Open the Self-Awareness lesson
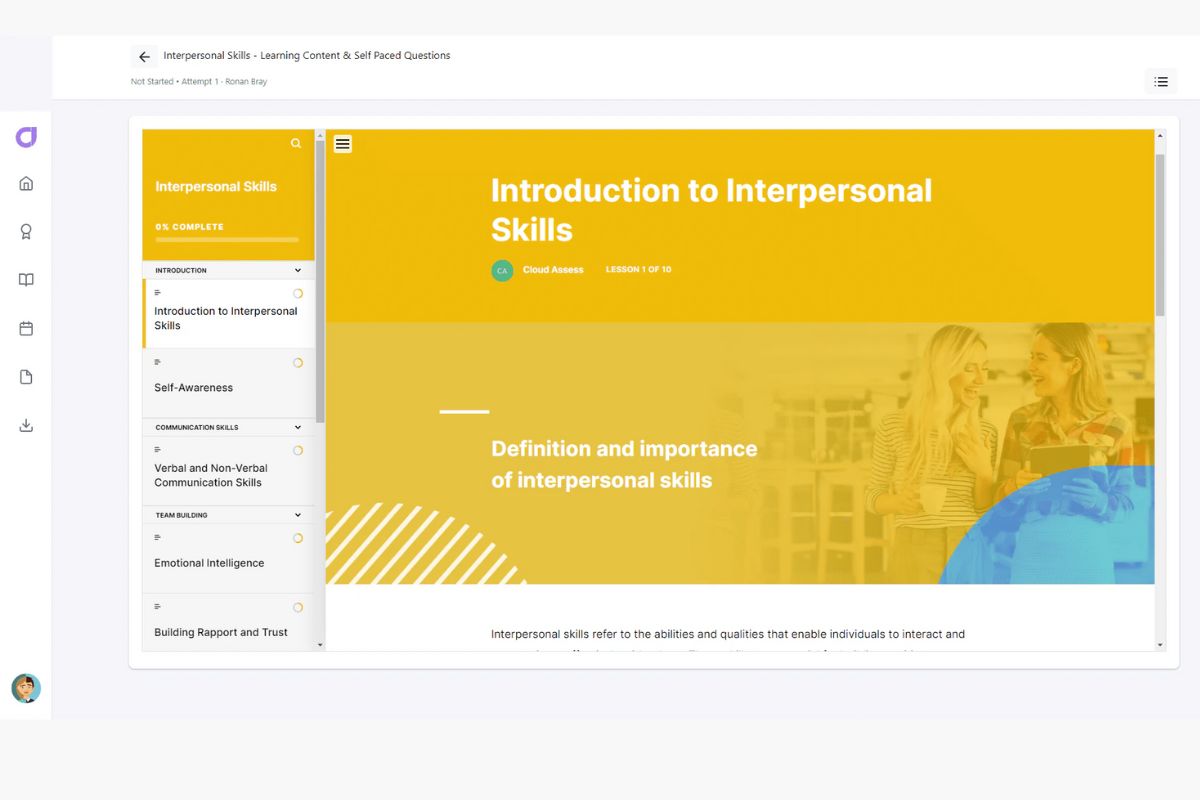 tap(228, 383)
